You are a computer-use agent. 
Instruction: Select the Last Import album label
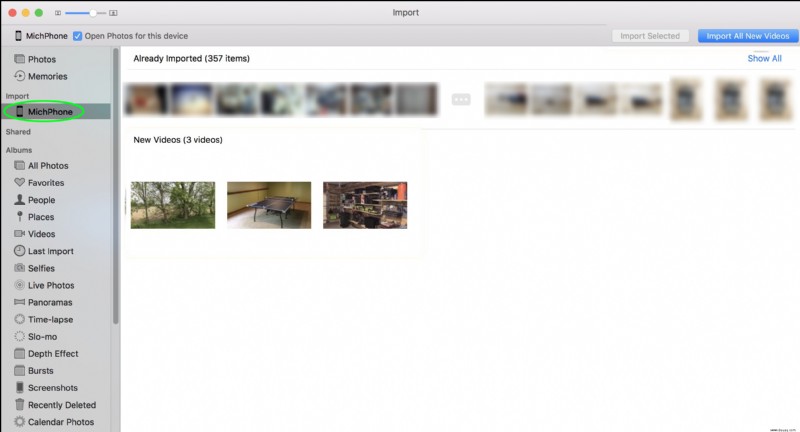point(51,251)
